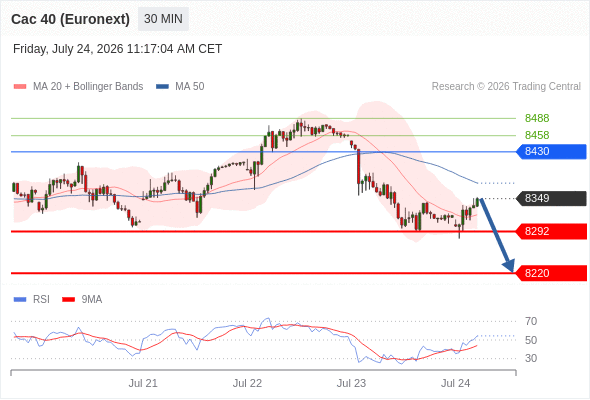Select the red 8220 support price tag
This screenshot has width=590, height=400.
pyautogui.click(x=551, y=273)
